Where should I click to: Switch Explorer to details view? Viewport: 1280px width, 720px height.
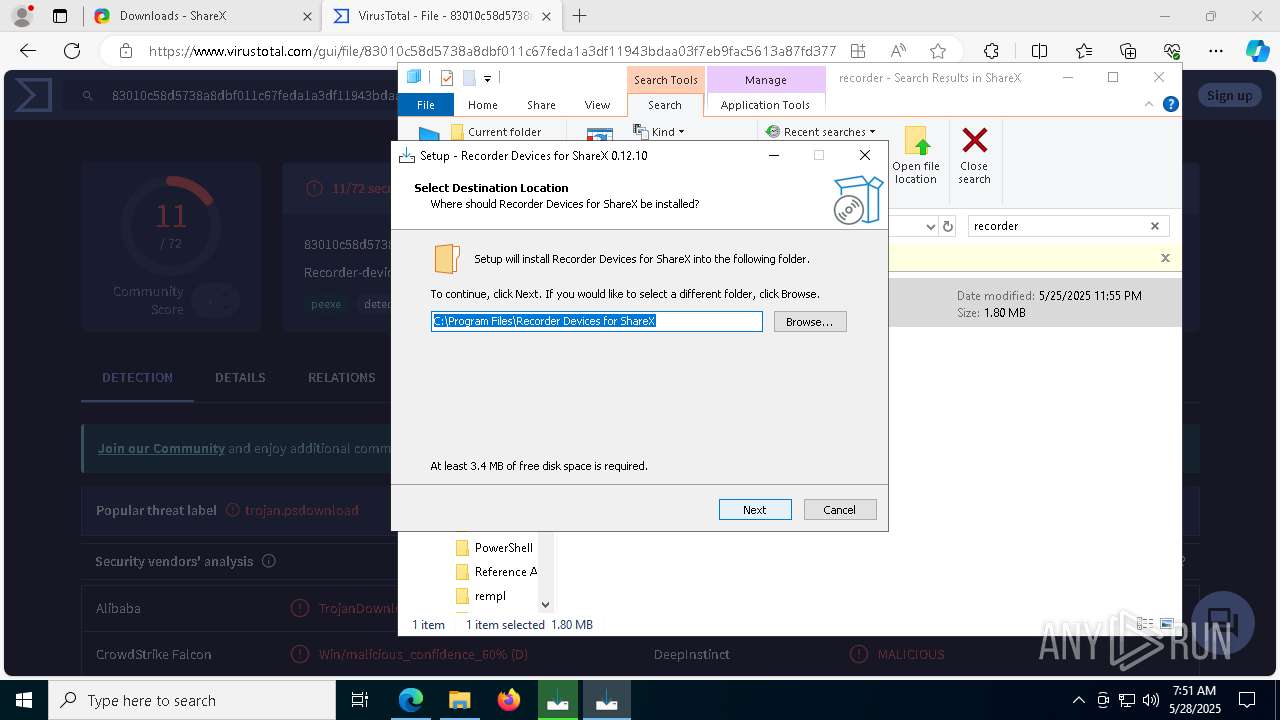[x=1146, y=624]
